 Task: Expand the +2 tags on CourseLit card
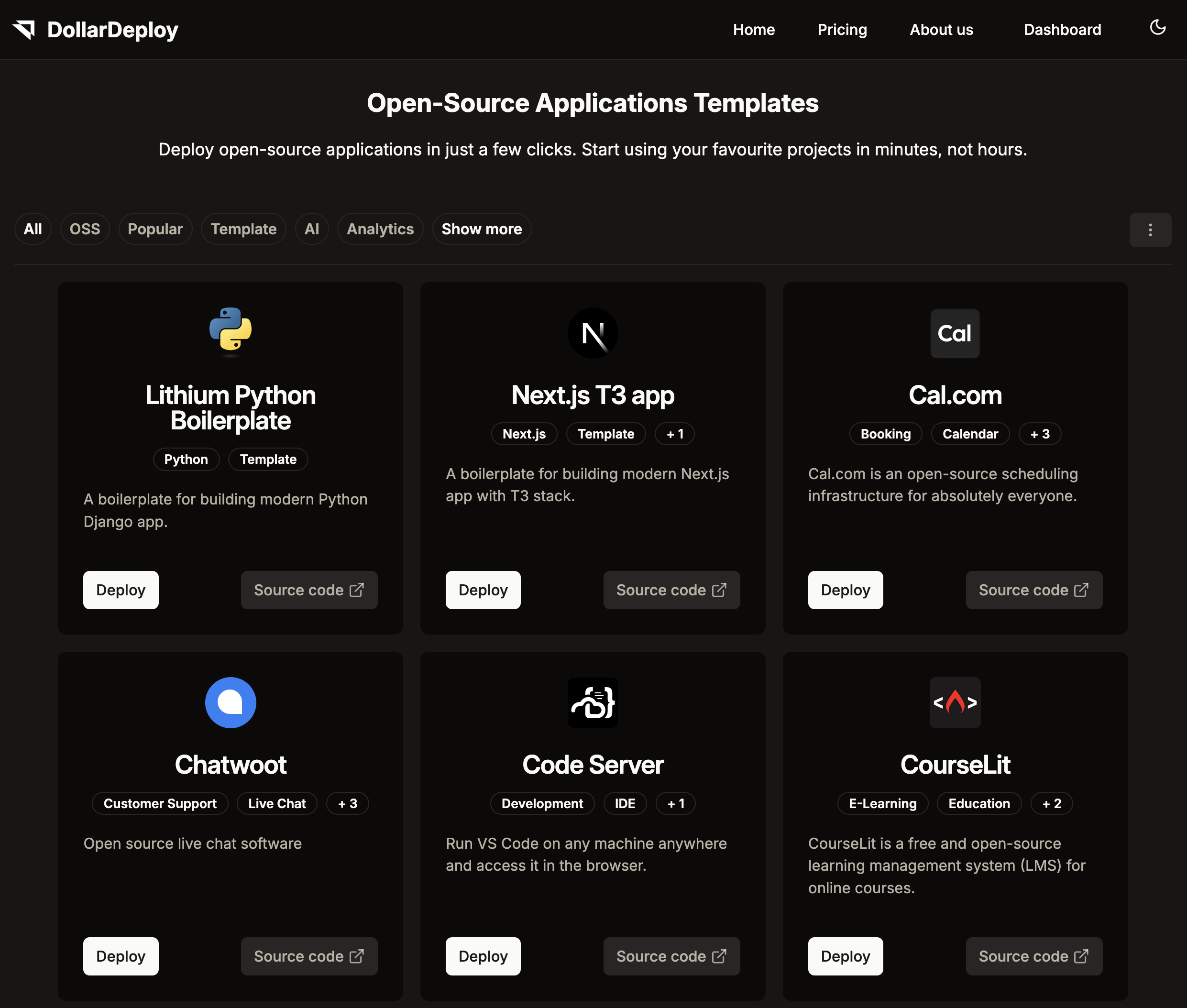pos(1052,803)
